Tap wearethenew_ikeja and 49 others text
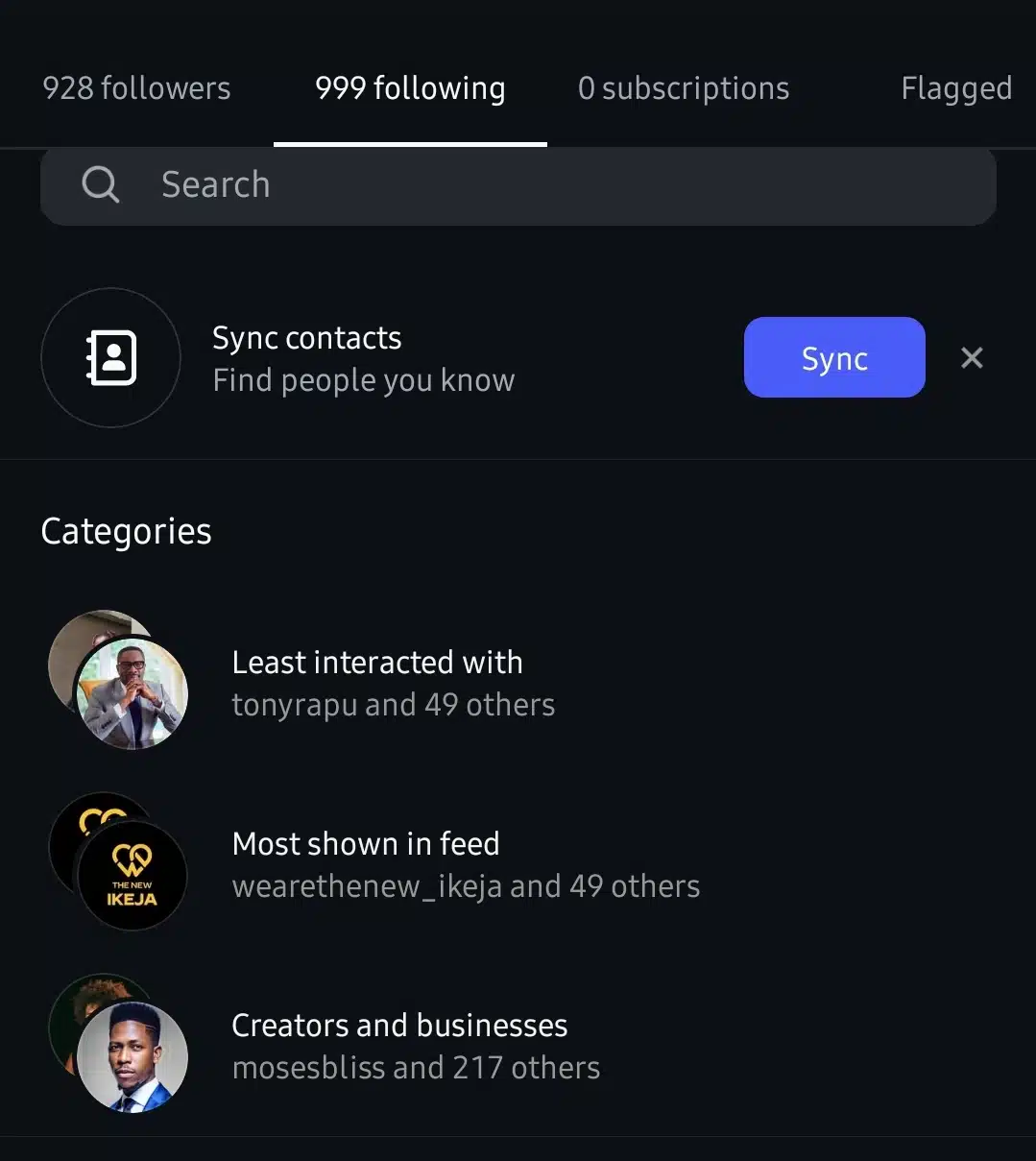Screen dimensions: 1036x1161 tap(467, 886)
